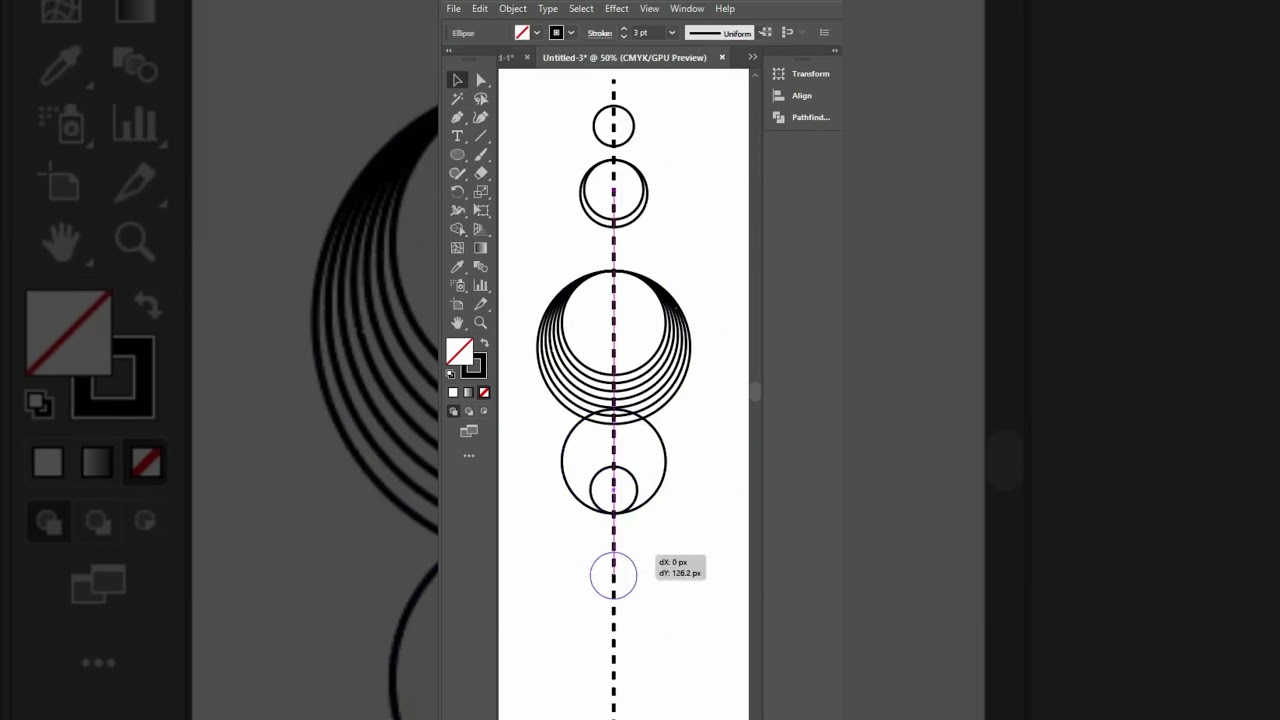Image resolution: width=1280 pixels, height=720 pixels.
Task: Select the Zoom tool
Action: [x=481, y=323]
